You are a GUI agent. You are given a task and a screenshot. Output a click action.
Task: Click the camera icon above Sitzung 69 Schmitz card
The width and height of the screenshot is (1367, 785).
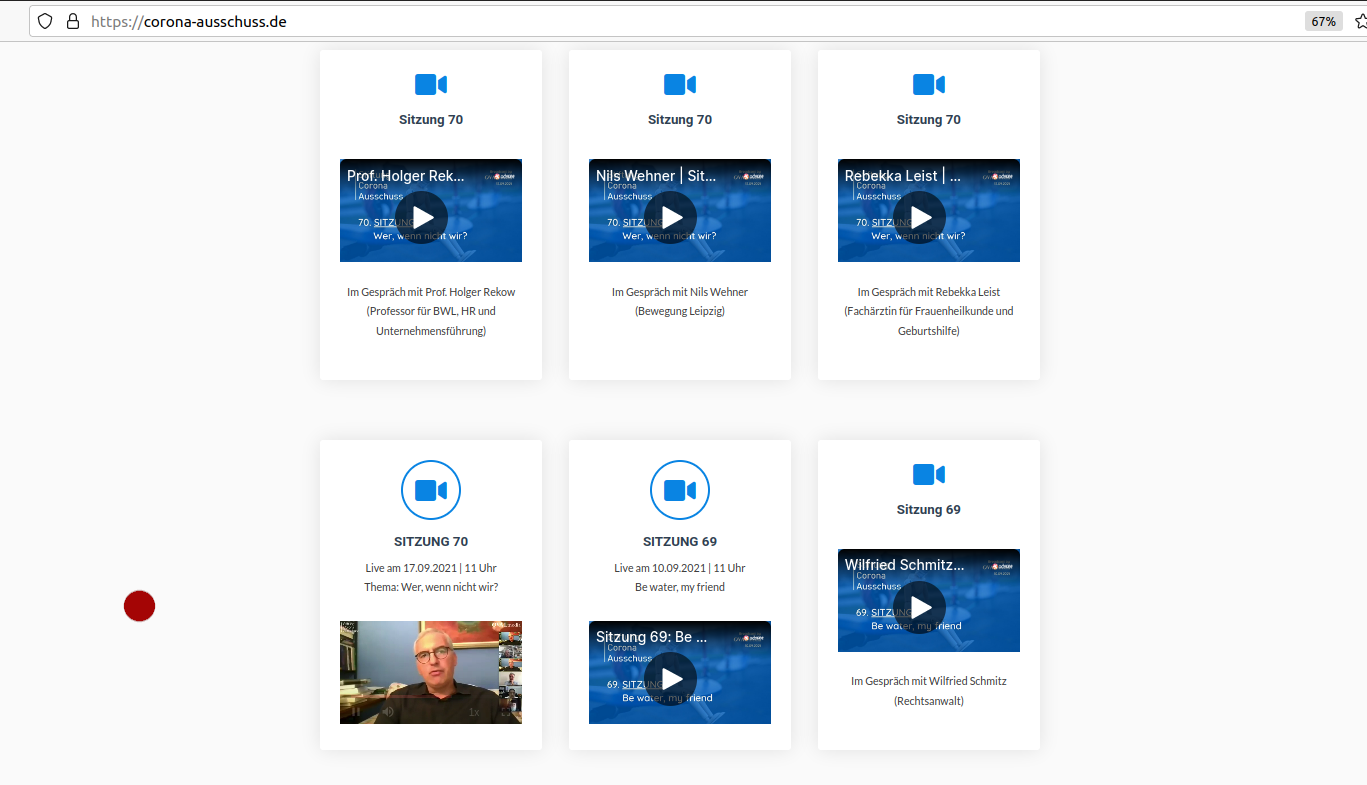click(x=929, y=474)
